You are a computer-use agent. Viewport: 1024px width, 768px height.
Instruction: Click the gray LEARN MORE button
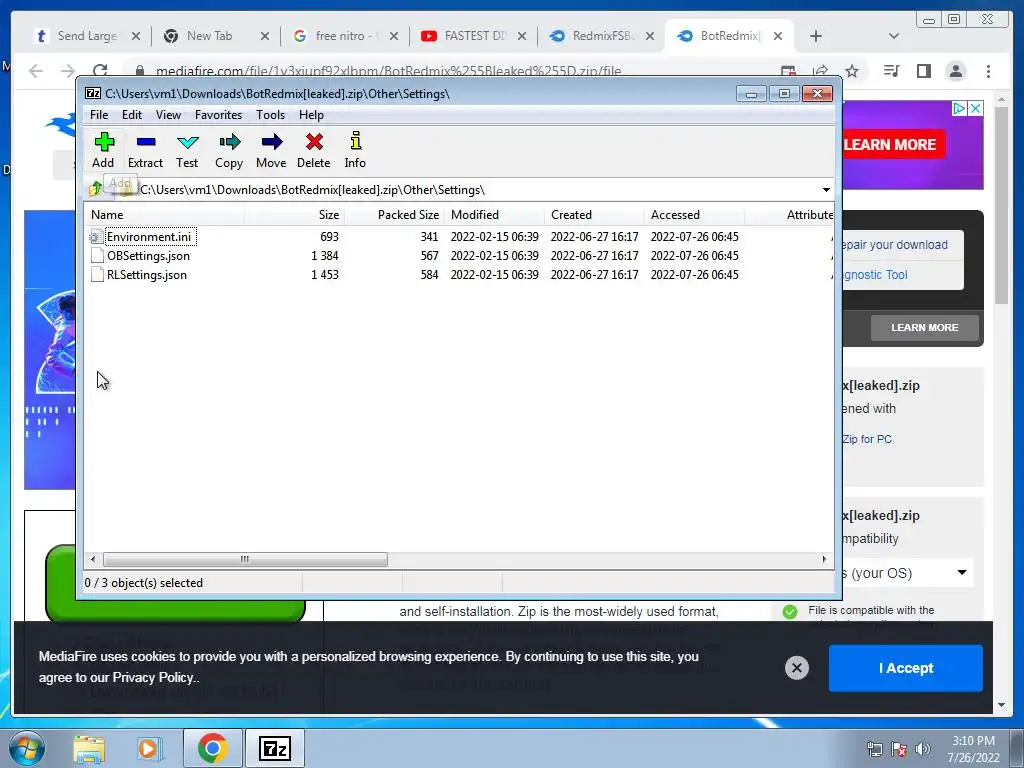[925, 328]
